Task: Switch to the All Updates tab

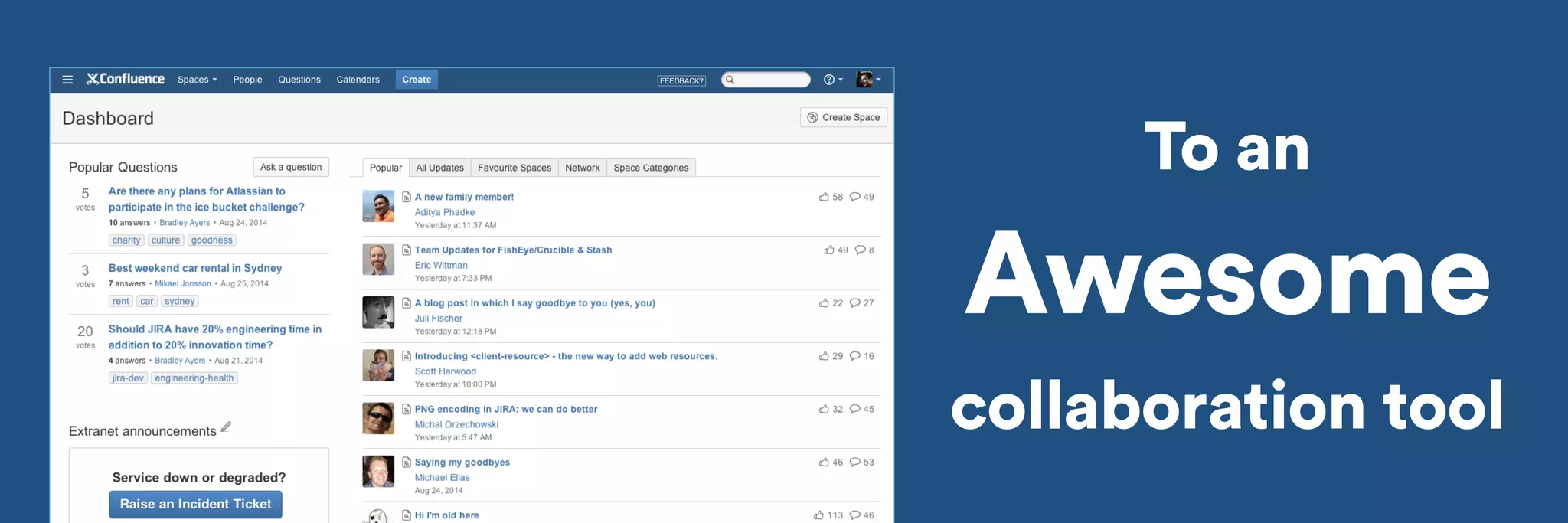Action: tap(439, 168)
